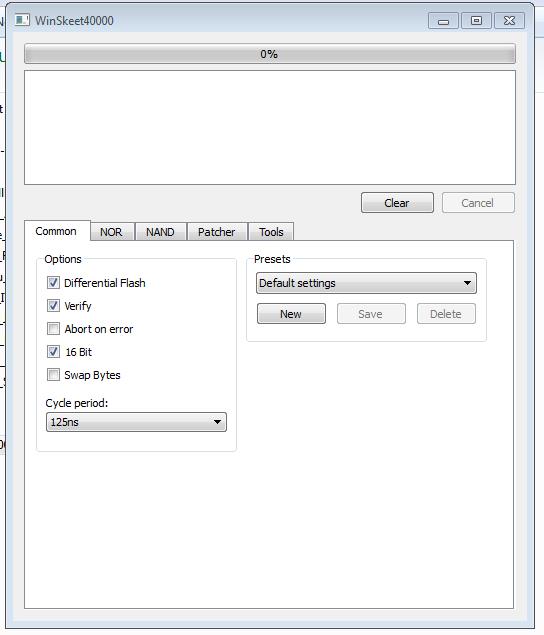The width and height of the screenshot is (544, 635).
Task: Open the Cycle period 125ns dropdown
Action: click(x=136, y=422)
